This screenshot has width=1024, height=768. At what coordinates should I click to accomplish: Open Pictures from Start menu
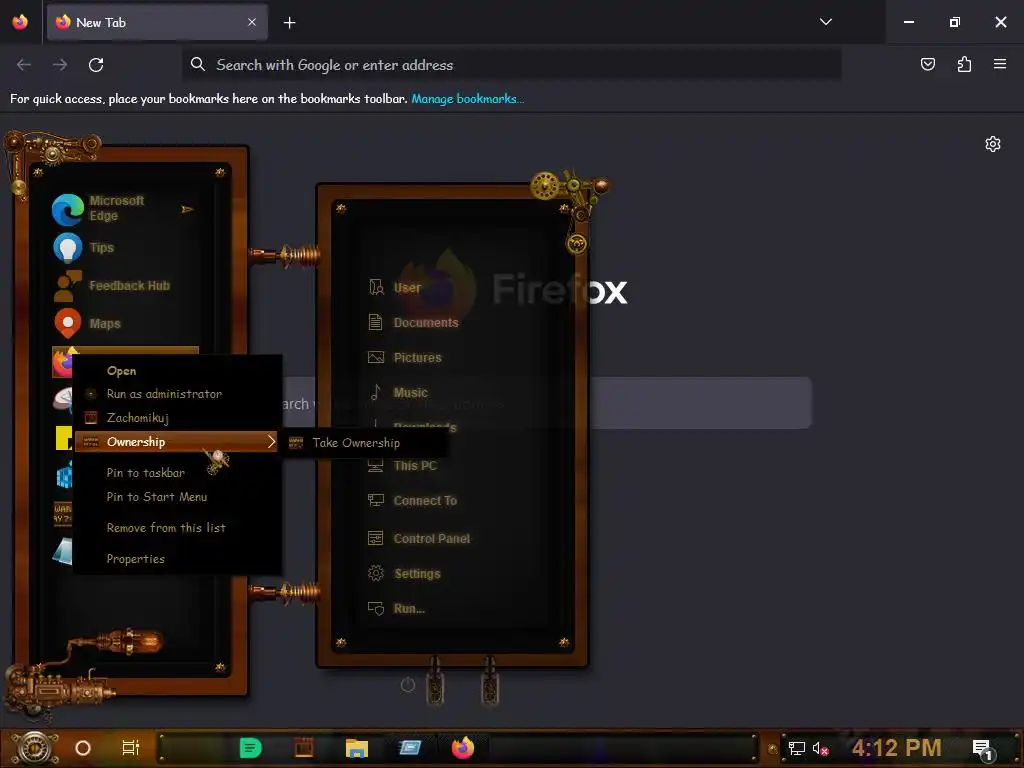coord(405,357)
